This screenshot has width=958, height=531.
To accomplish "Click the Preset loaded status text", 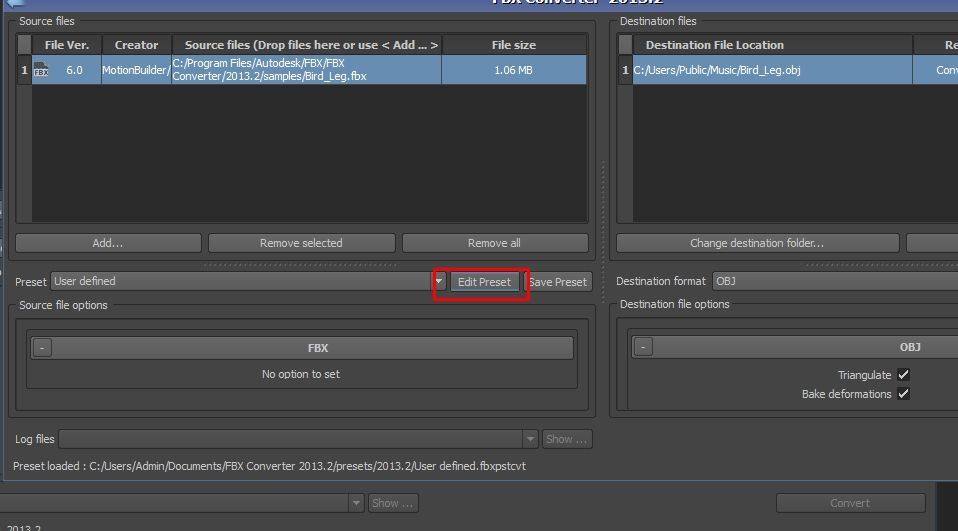I will coord(269,466).
